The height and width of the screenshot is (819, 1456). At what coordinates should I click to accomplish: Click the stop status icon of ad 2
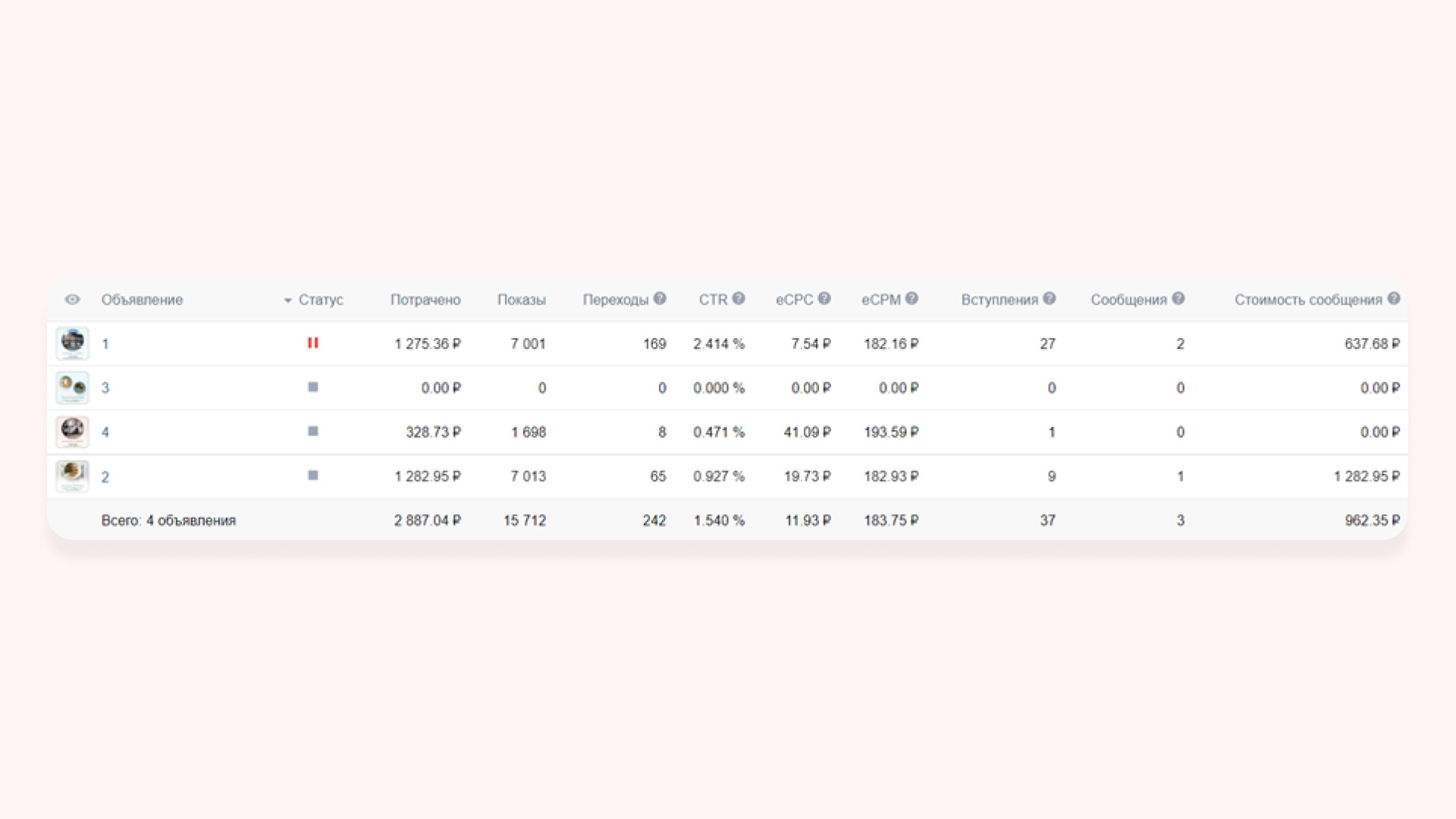(312, 475)
